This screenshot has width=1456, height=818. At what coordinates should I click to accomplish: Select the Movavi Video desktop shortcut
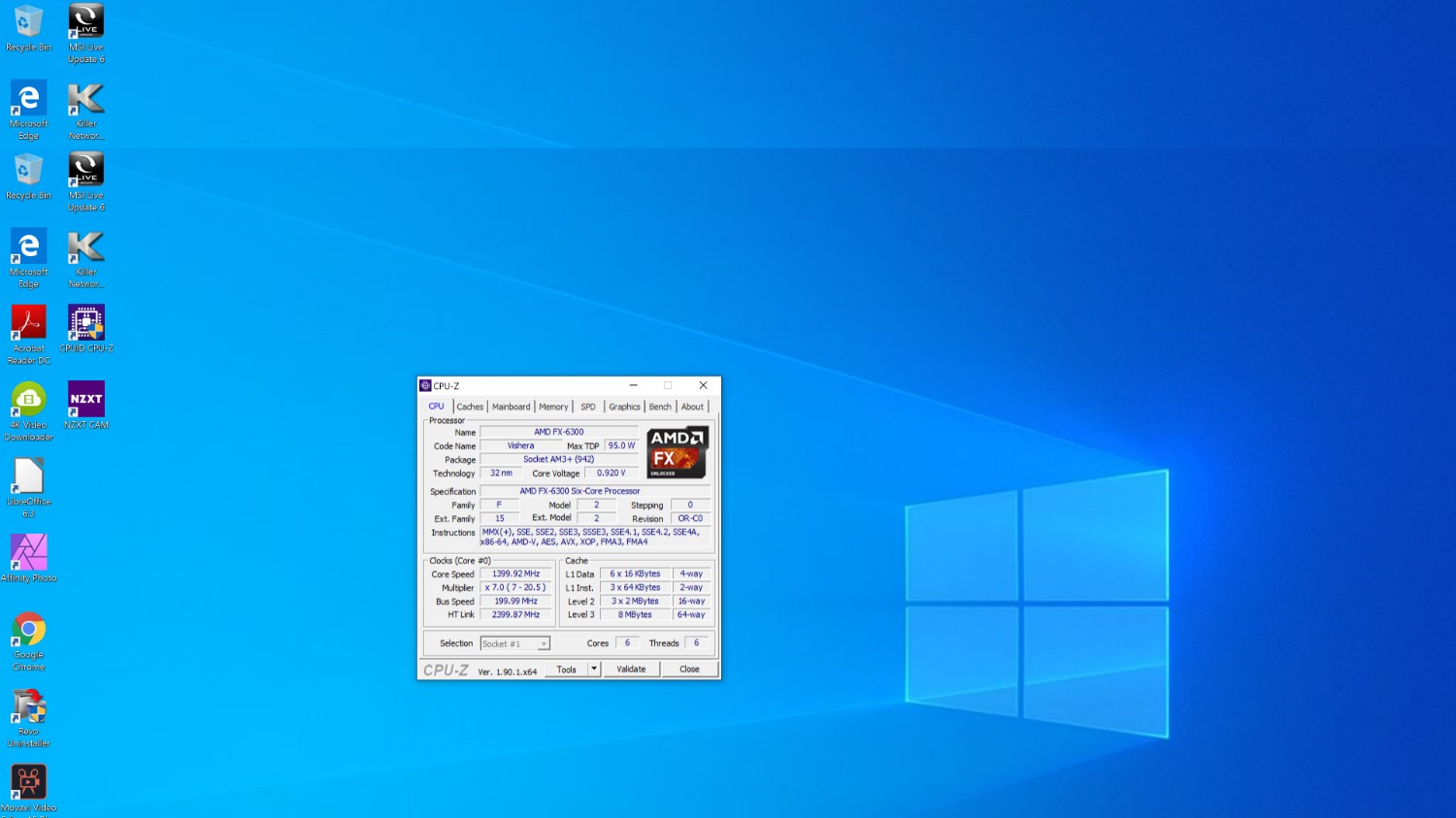click(x=28, y=790)
